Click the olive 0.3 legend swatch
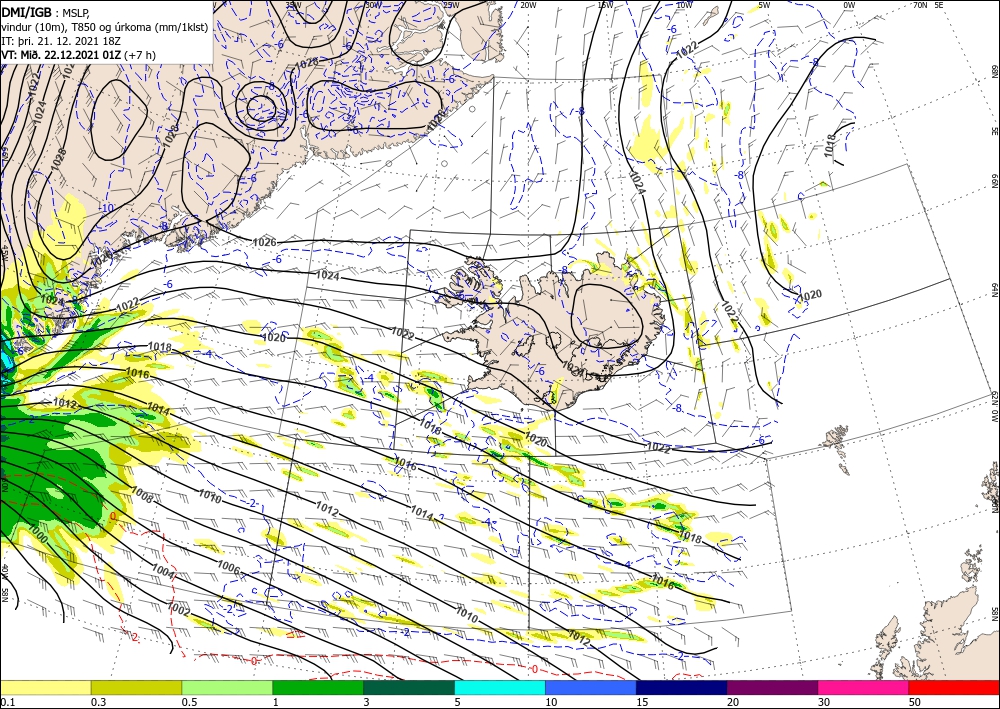Viewport: 1000px width, 709px height. 136,687
